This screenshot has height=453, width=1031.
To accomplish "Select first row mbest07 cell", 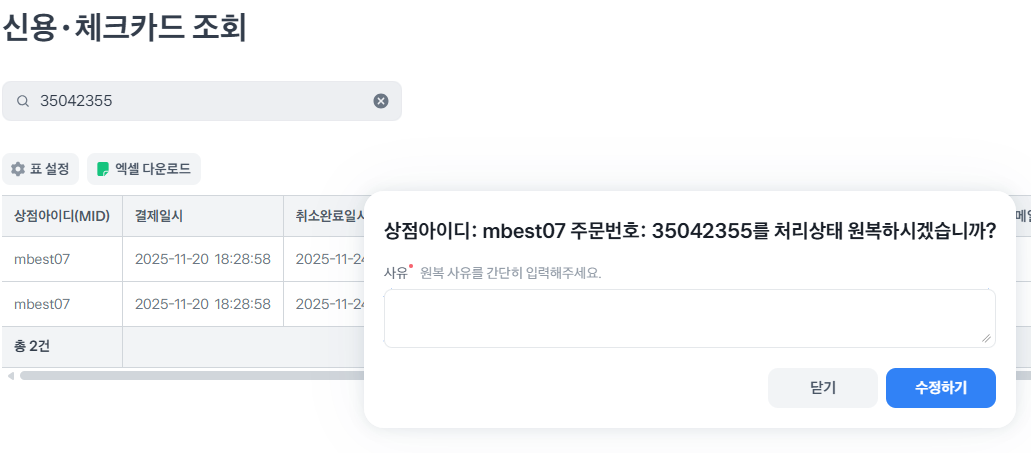I will point(42,259).
